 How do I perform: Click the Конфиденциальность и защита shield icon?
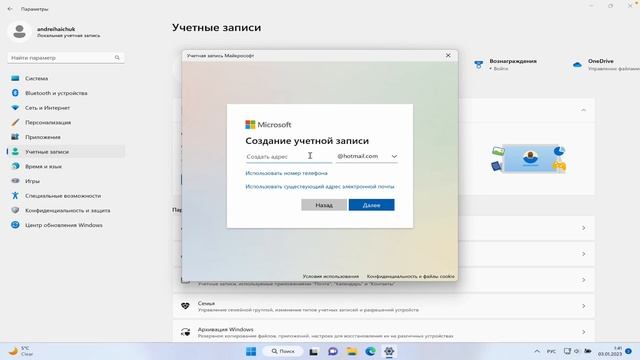click(15, 210)
